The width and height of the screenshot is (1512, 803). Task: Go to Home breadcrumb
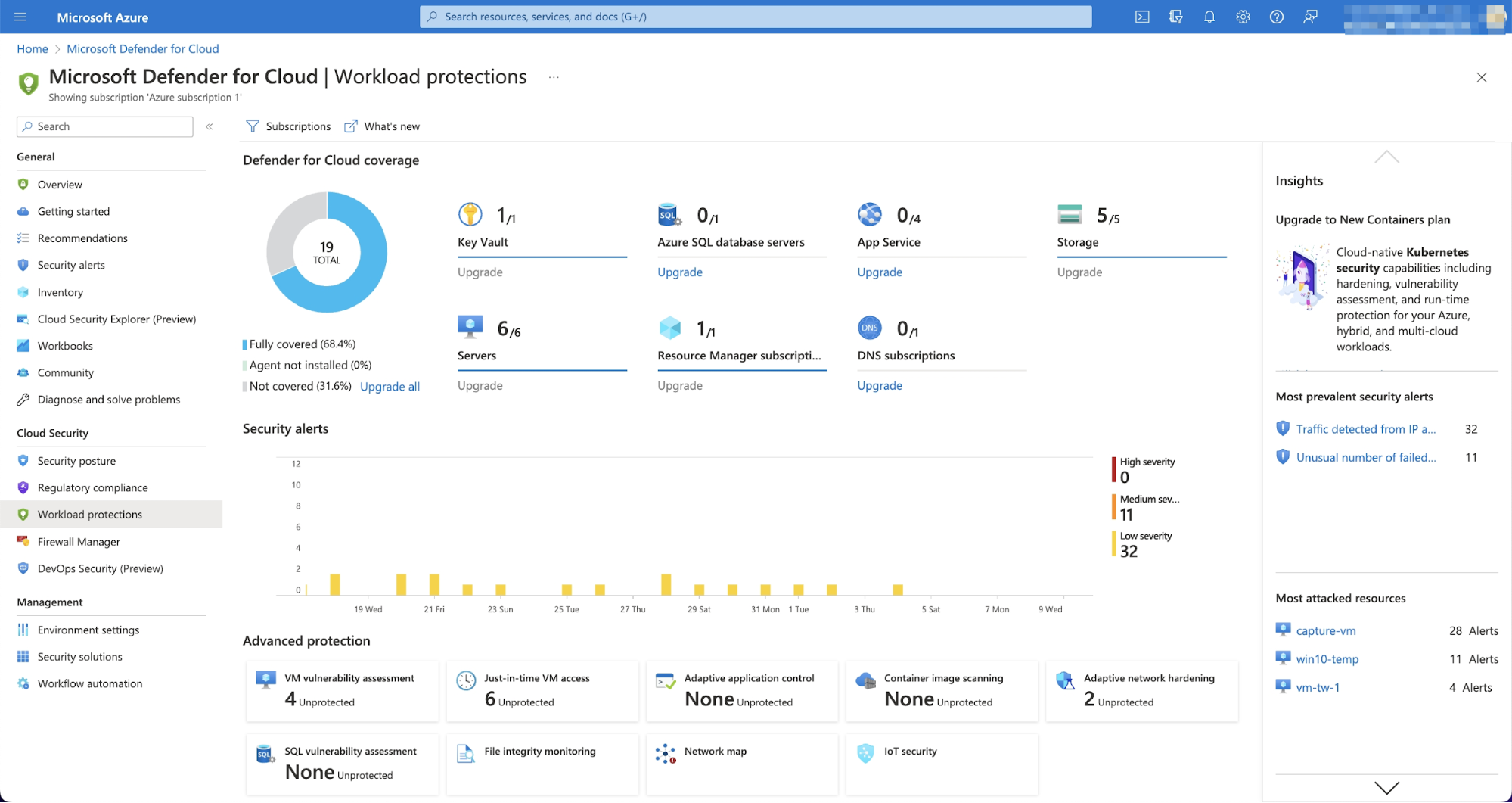tap(33, 49)
